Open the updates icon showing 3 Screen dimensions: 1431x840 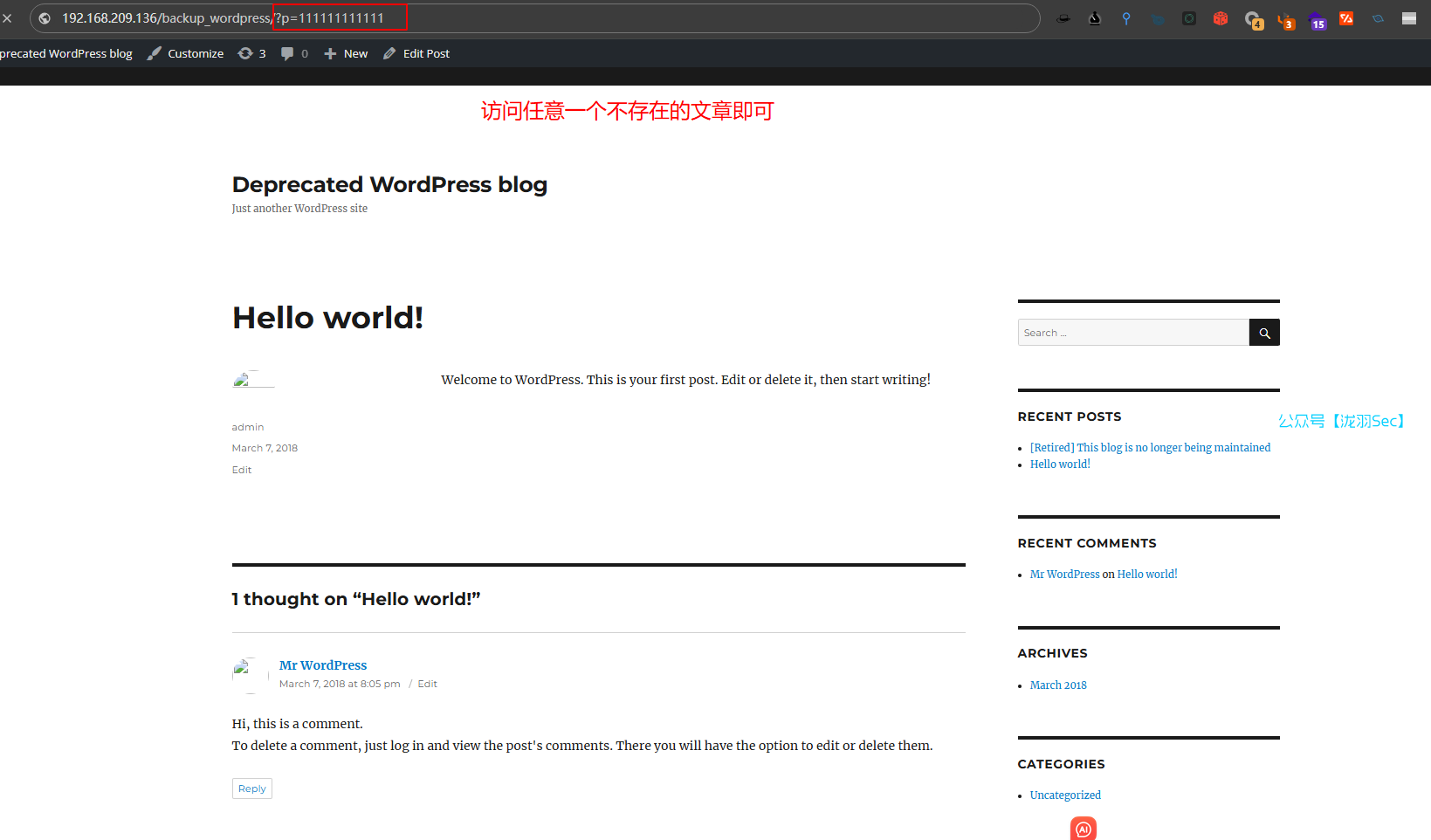[251, 53]
